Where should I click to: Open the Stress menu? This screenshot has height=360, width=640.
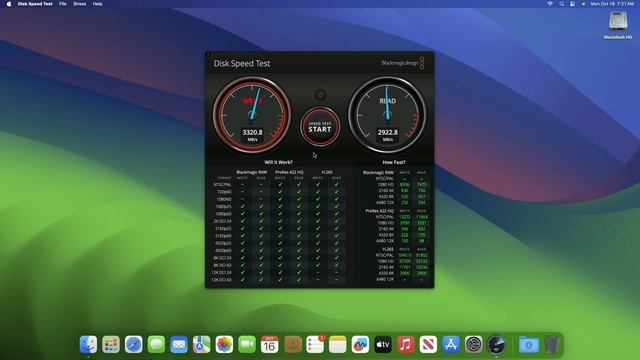[x=80, y=4]
